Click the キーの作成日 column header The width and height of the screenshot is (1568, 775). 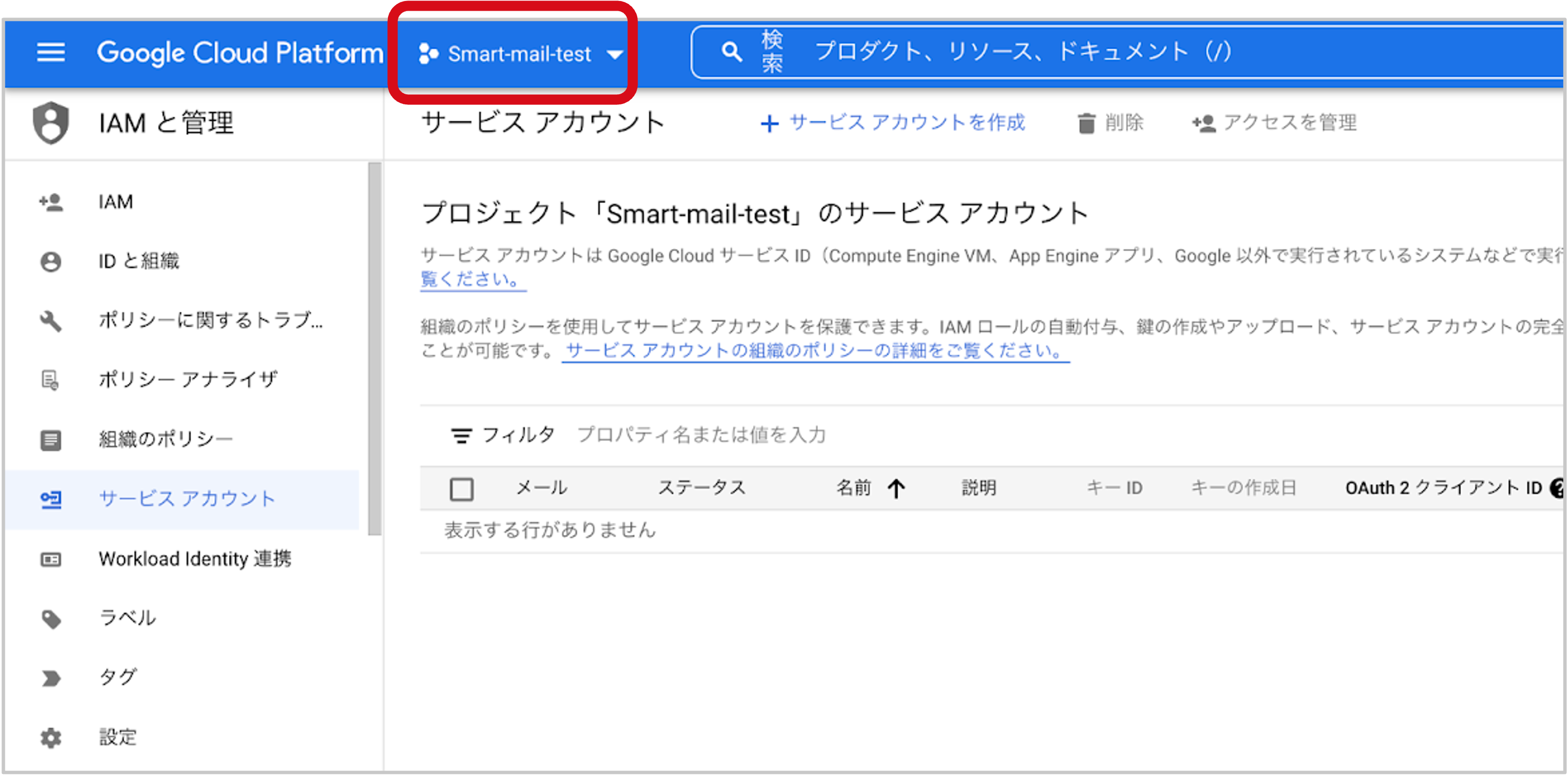pyautogui.click(x=1244, y=488)
